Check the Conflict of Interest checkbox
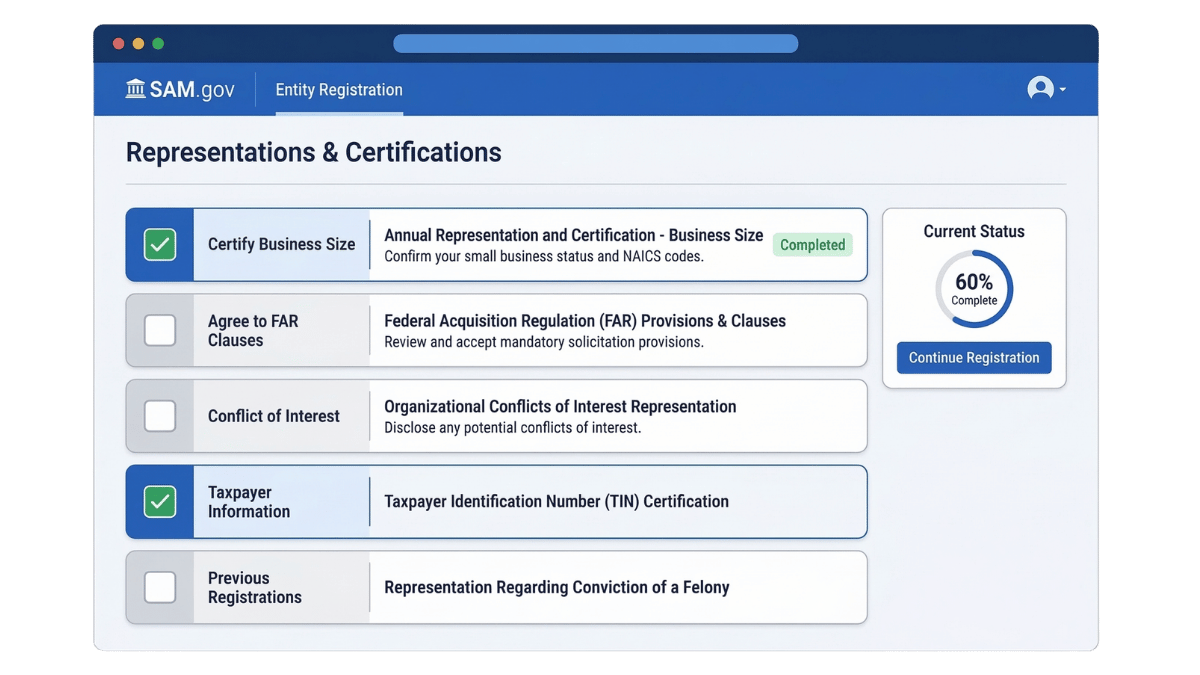1200x675 pixels. click(x=160, y=415)
